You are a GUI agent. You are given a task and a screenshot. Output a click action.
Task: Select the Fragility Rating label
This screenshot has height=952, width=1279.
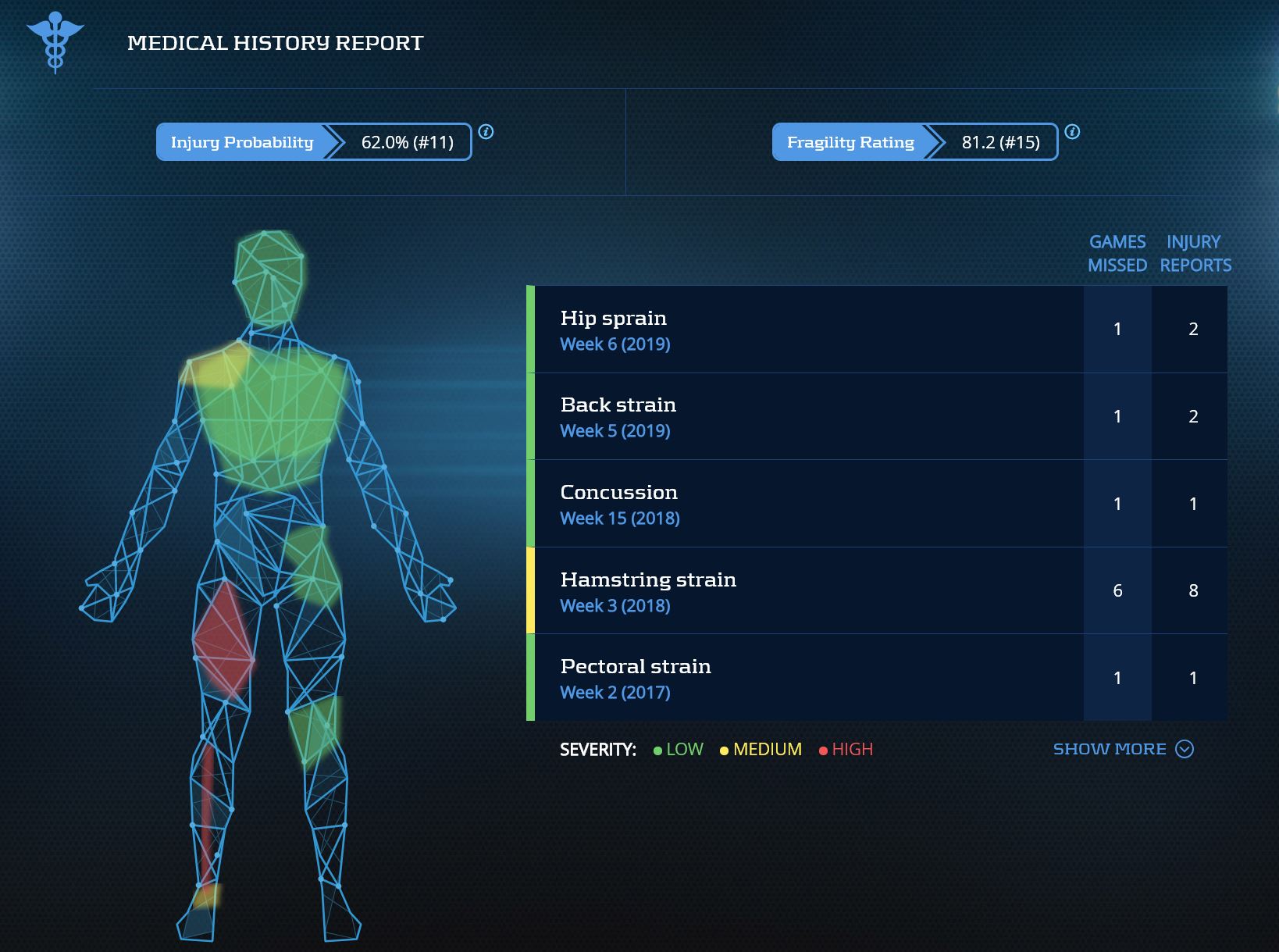click(x=850, y=142)
